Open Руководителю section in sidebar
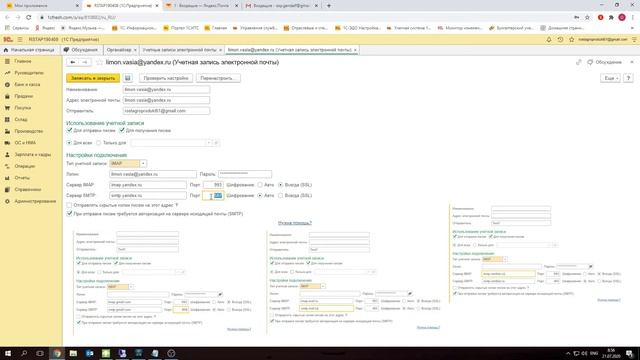640x360 pixels. (x=29, y=73)
